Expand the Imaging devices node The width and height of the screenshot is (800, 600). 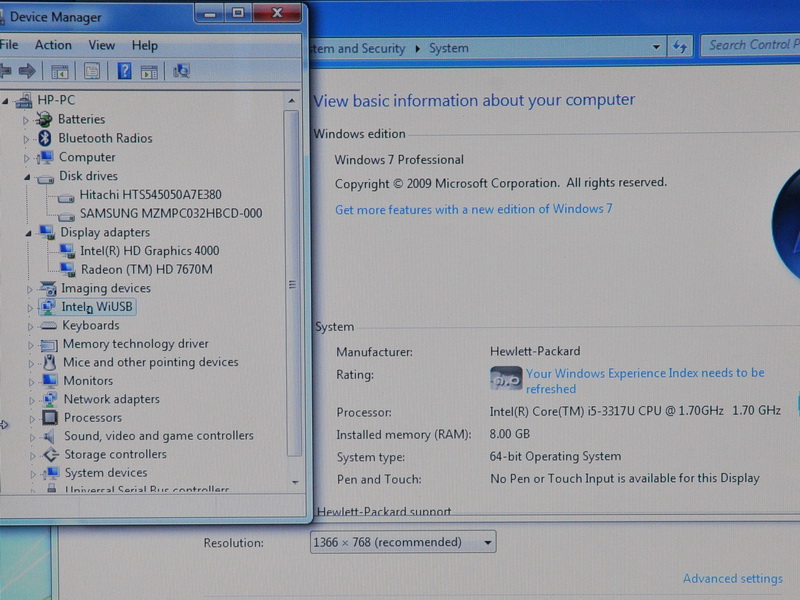point(29,289)
